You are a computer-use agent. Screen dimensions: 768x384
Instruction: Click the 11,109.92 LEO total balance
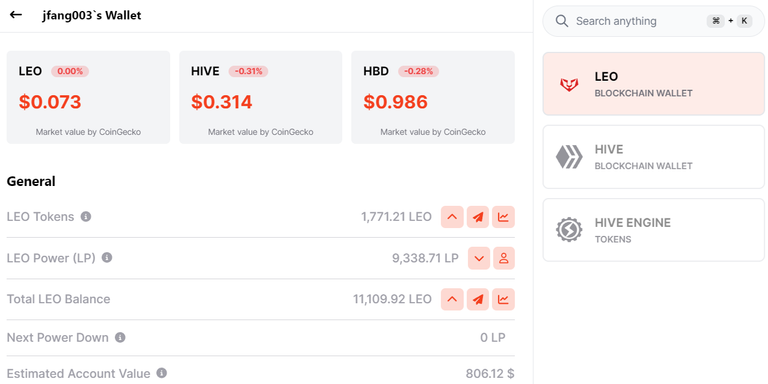click(393, 299)
